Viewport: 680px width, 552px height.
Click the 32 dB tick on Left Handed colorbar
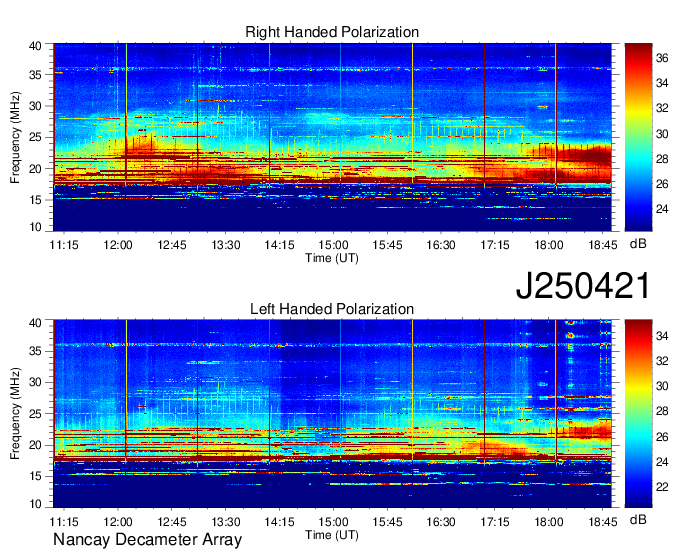click(x=662, y=361)
